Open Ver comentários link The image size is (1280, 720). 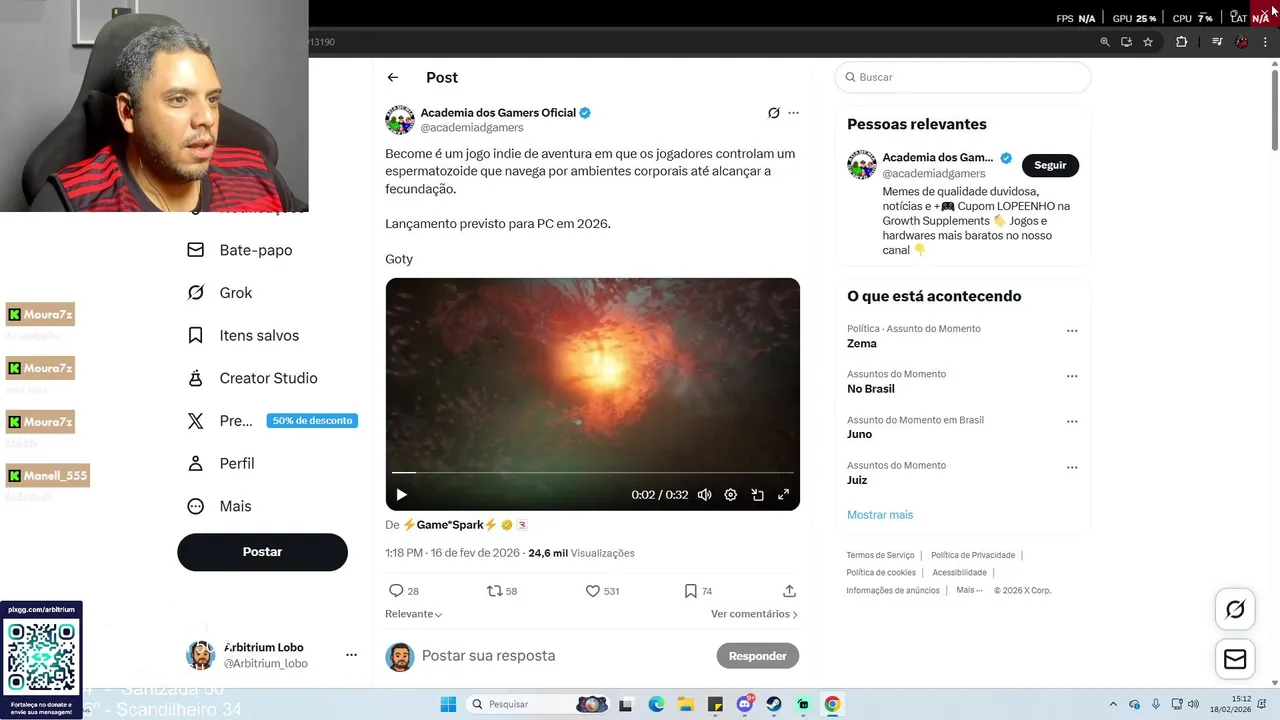coord(754,614)
